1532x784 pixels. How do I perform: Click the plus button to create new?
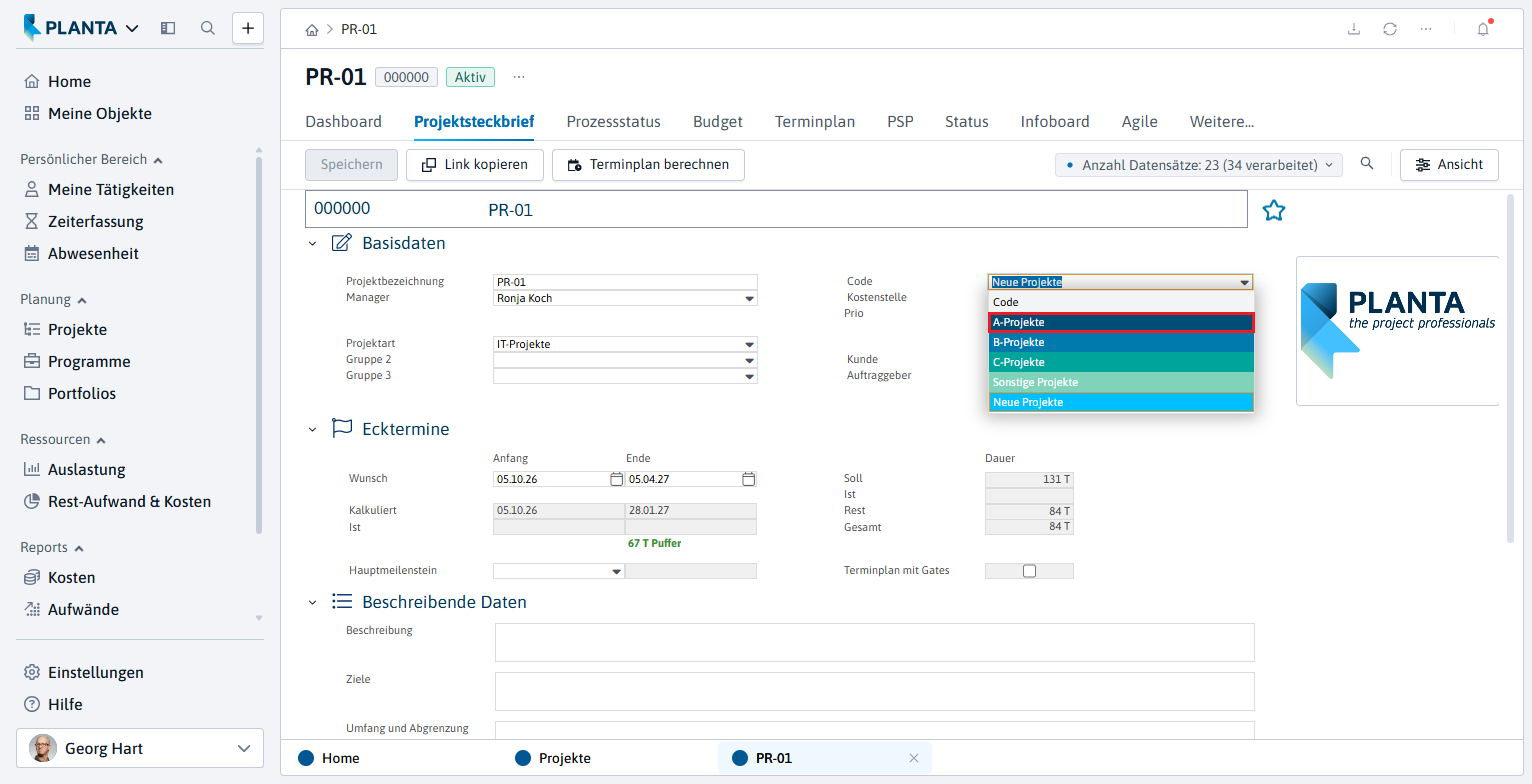pos(248,28)
